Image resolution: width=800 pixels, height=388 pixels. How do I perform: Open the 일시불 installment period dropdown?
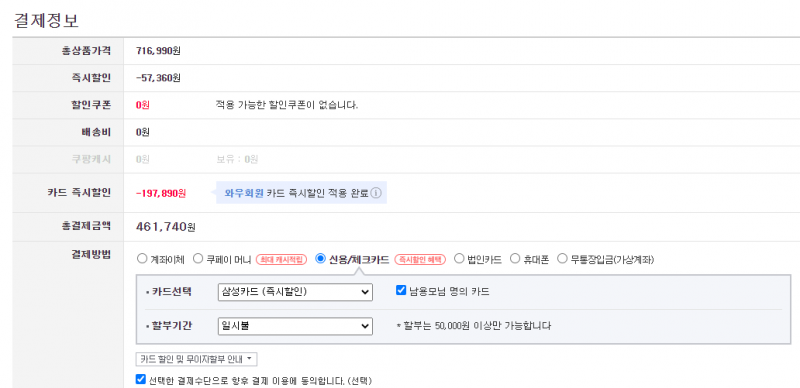tap(295, 326)
